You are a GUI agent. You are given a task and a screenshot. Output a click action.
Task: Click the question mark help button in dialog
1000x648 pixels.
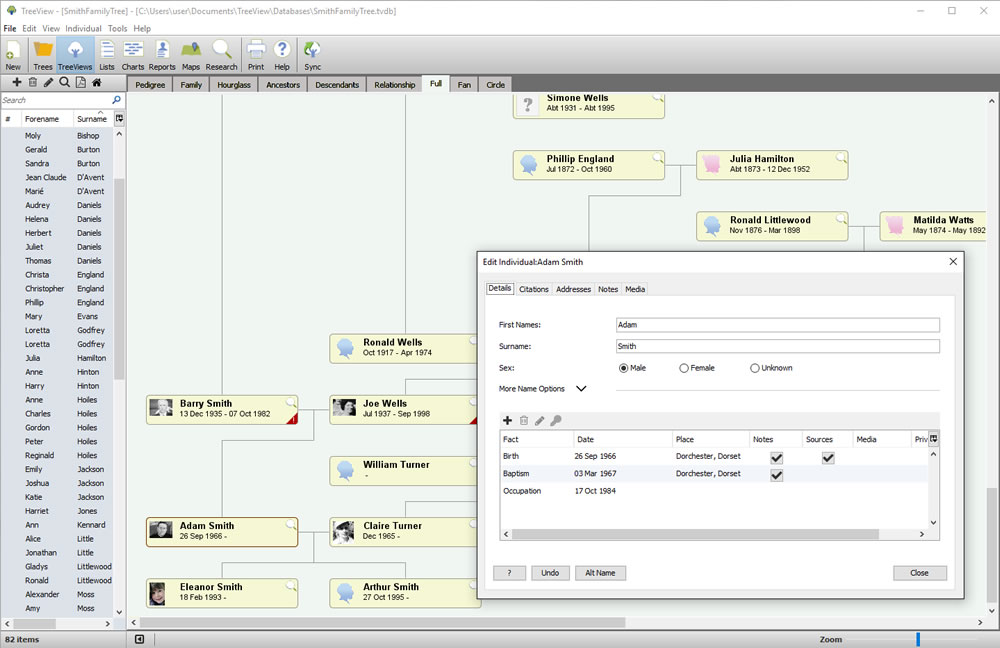509,573
